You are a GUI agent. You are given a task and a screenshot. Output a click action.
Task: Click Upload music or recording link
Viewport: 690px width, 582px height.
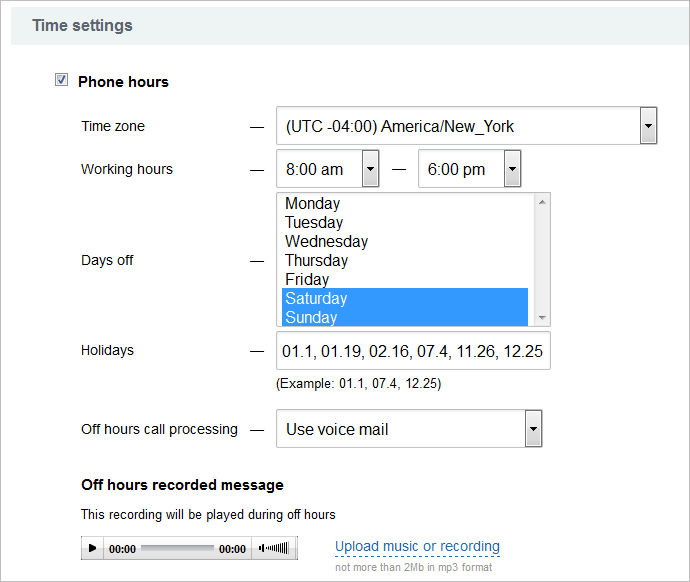(417, 547)
